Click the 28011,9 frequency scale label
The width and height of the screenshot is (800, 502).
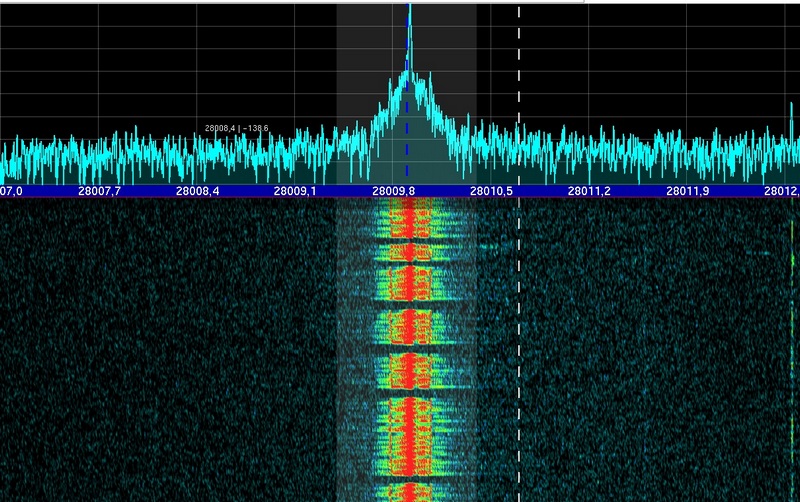pyautogui.click(x=687, y=190)
